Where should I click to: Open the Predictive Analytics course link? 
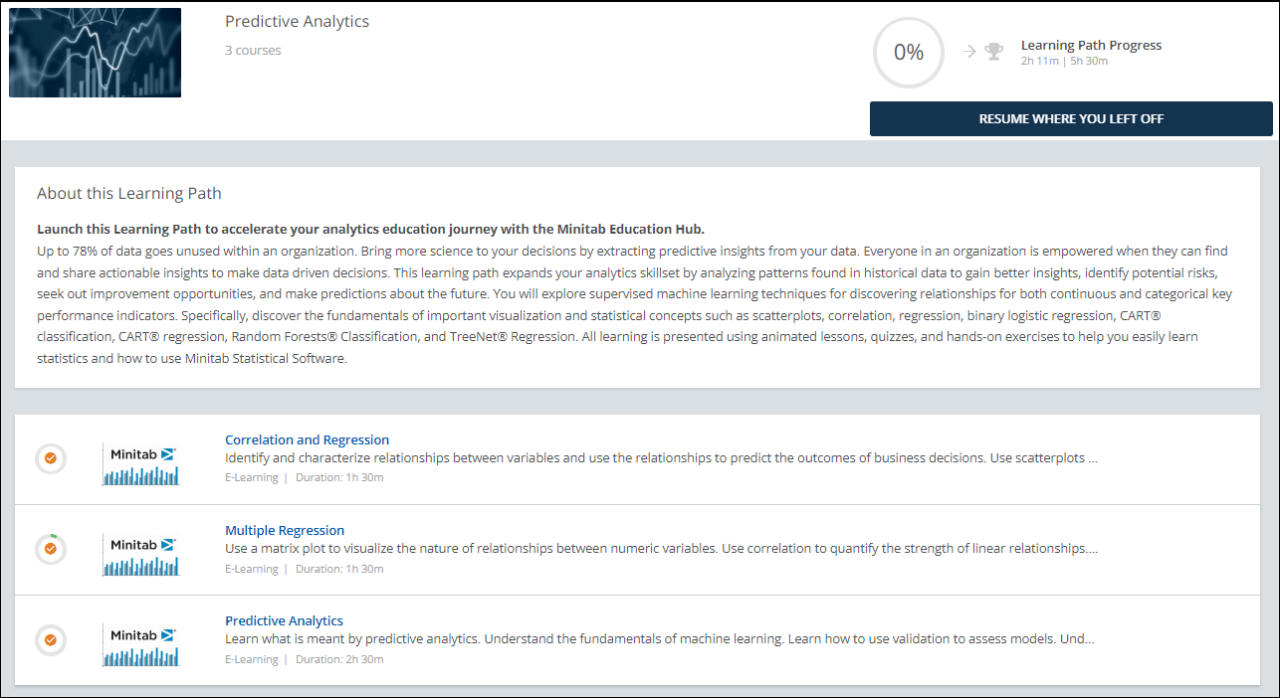284,621
